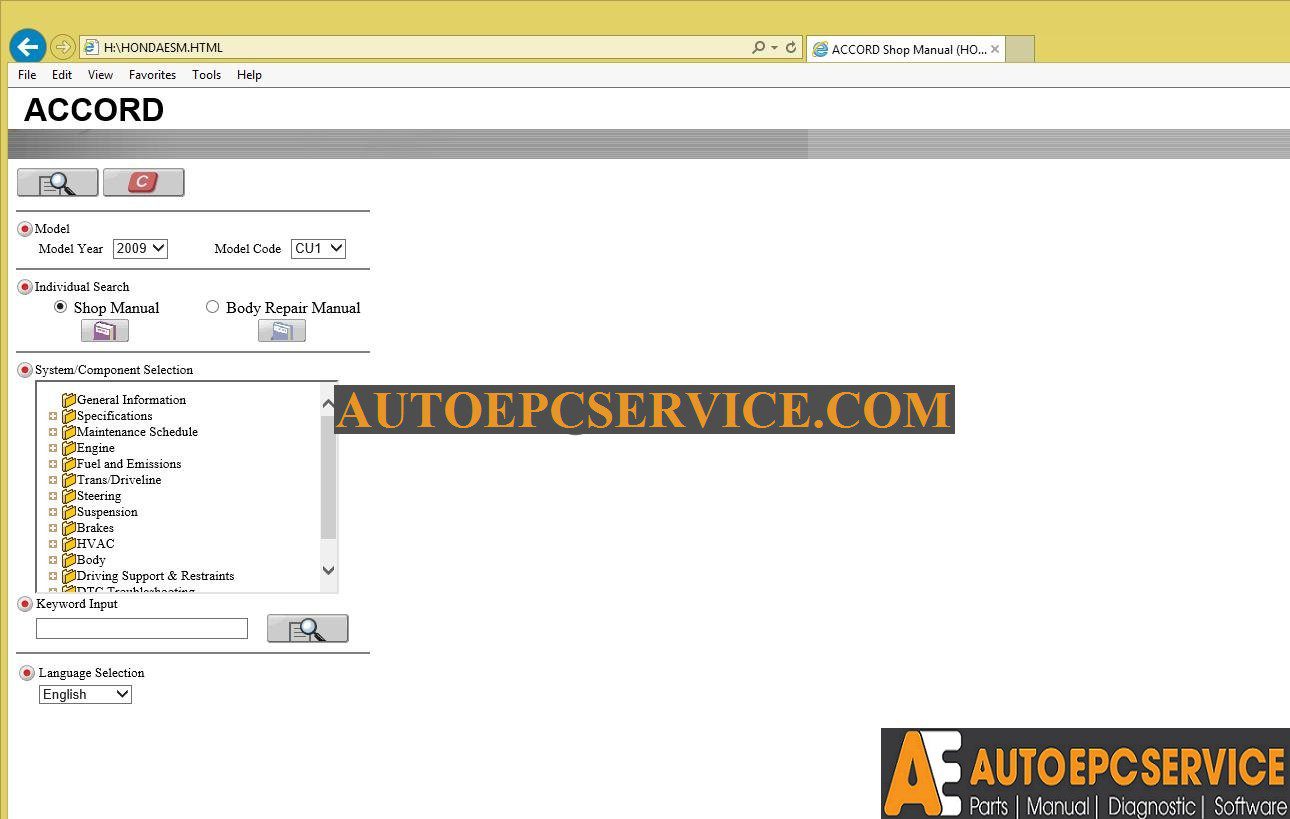Click the HVAC folder icon
The width and height of the screenshot is (1290, 819).
point(69,544)
